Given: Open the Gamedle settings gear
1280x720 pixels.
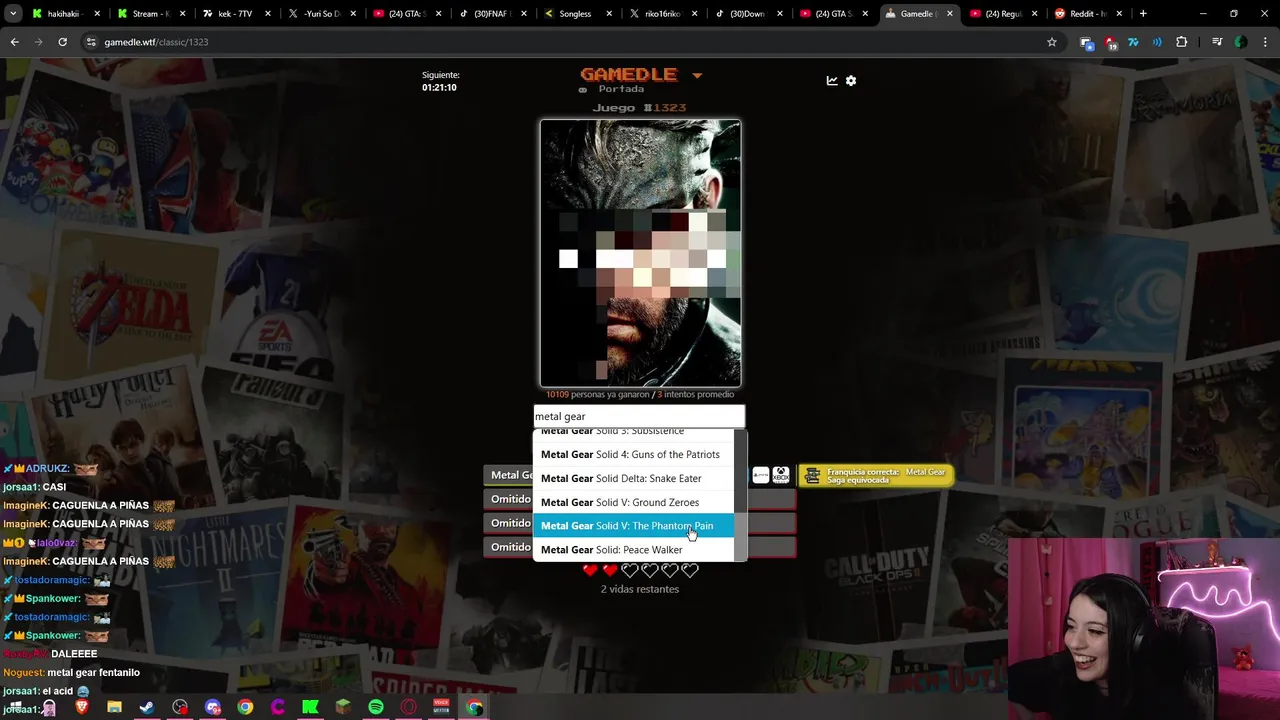Looking at the screenshot, I should (851, 81).
